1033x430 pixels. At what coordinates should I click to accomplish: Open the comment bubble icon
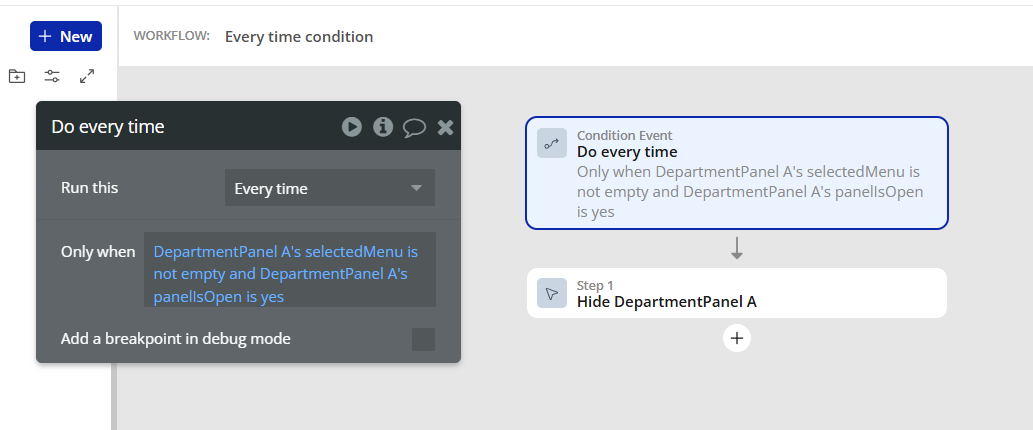[x=414, y=128]
